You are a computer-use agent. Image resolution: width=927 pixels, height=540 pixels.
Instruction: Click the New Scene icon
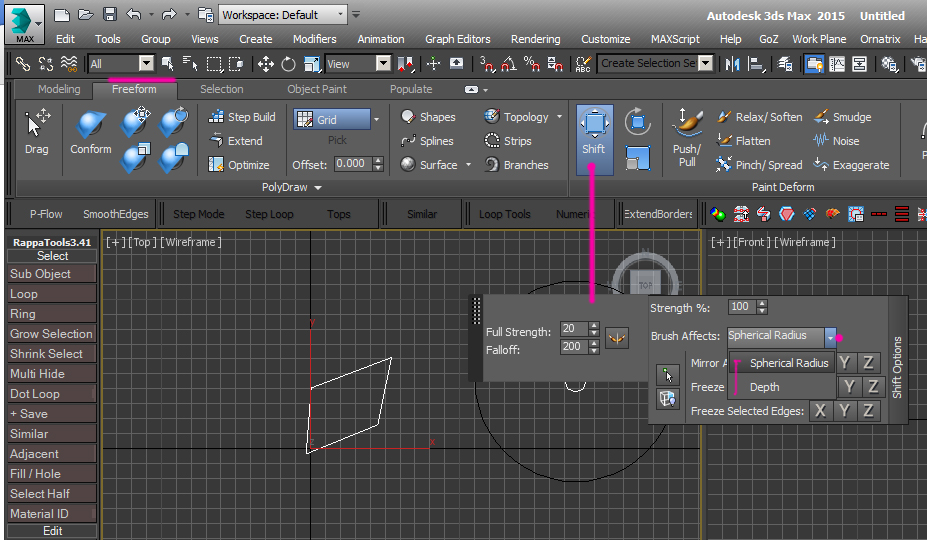61,15
